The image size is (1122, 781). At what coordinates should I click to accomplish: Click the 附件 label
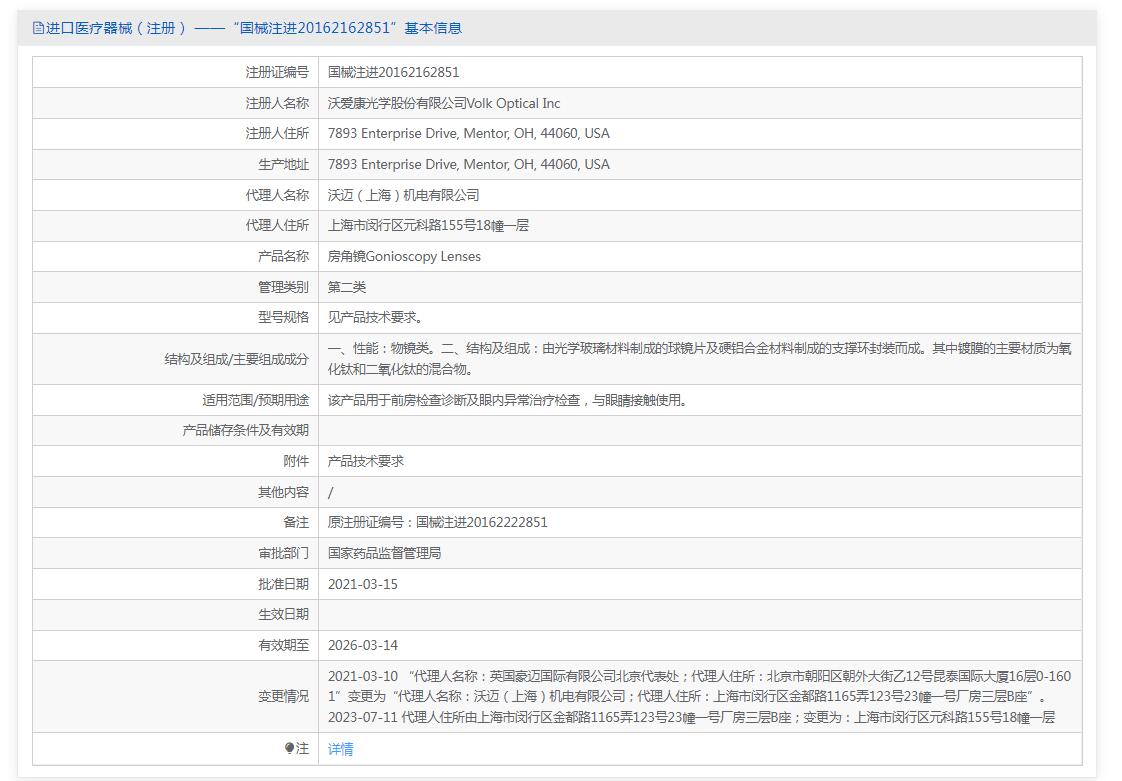point(296,462)
